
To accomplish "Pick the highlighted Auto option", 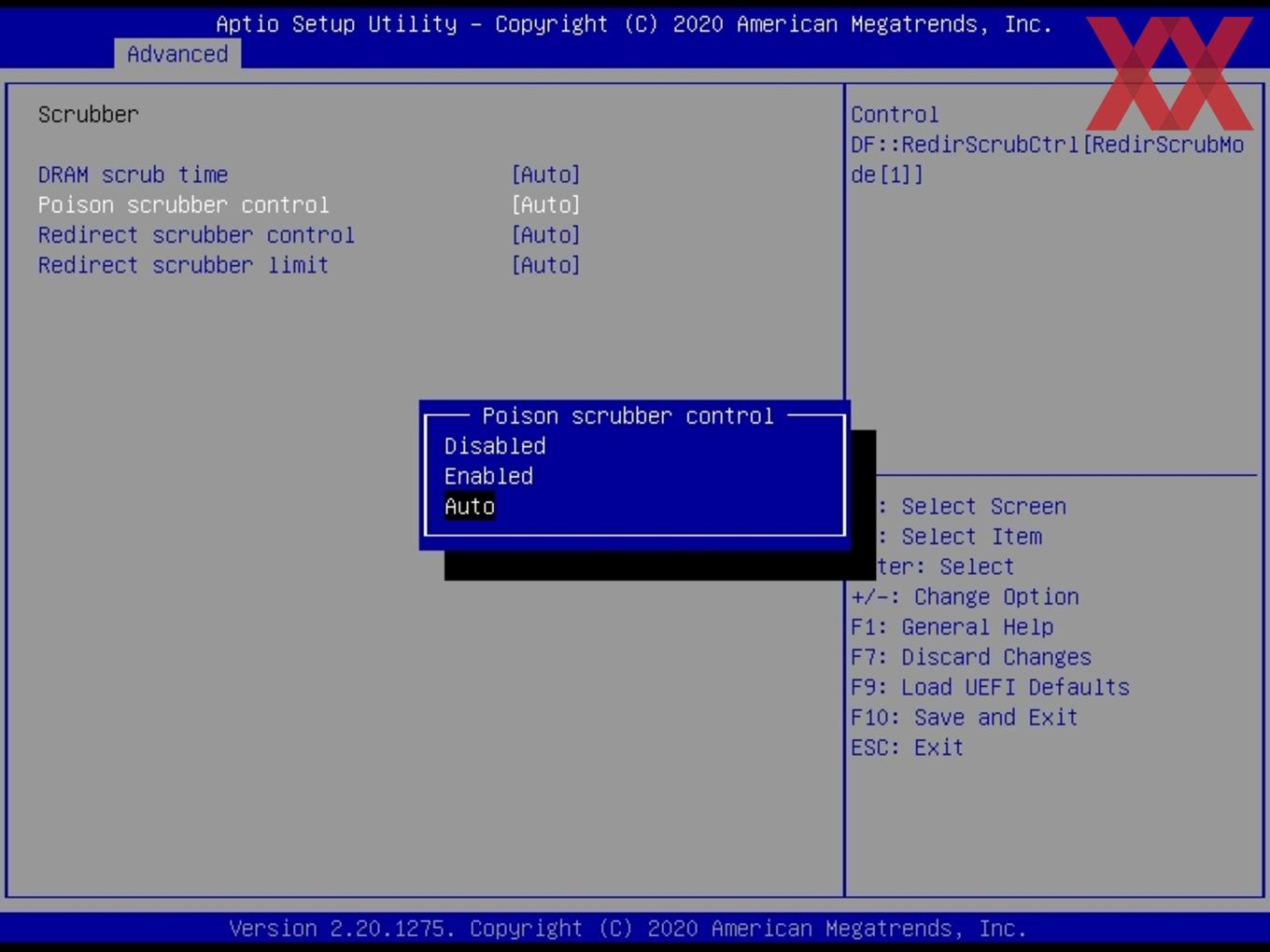I will coord(470,506).
